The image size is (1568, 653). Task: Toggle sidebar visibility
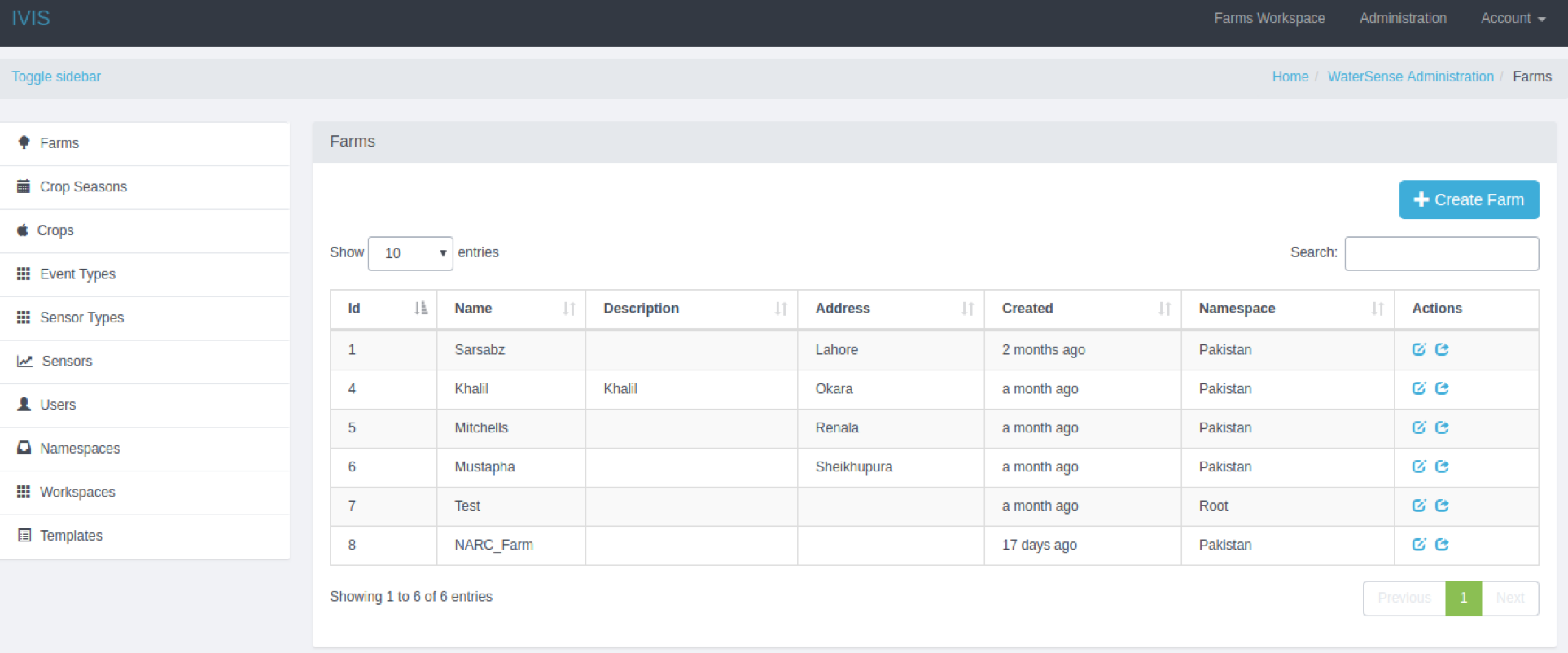click(56, 77)
